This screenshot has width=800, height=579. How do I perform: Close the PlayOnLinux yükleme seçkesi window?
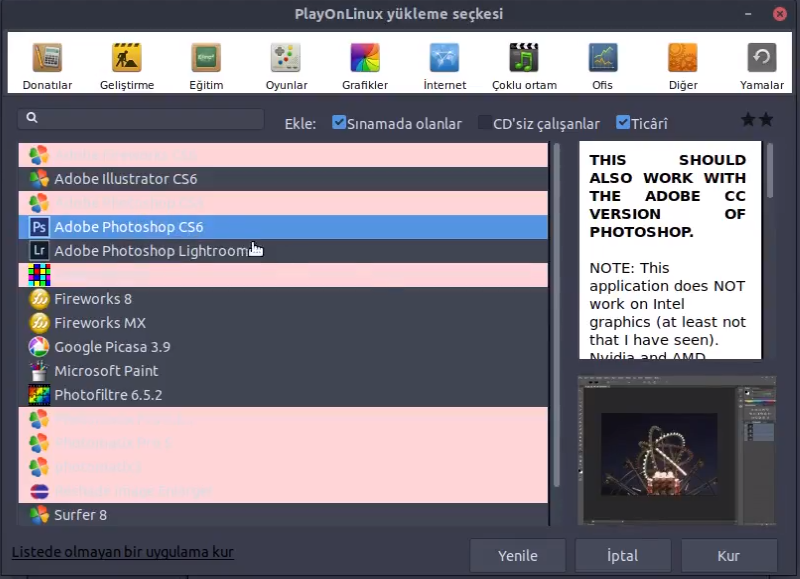780,14
